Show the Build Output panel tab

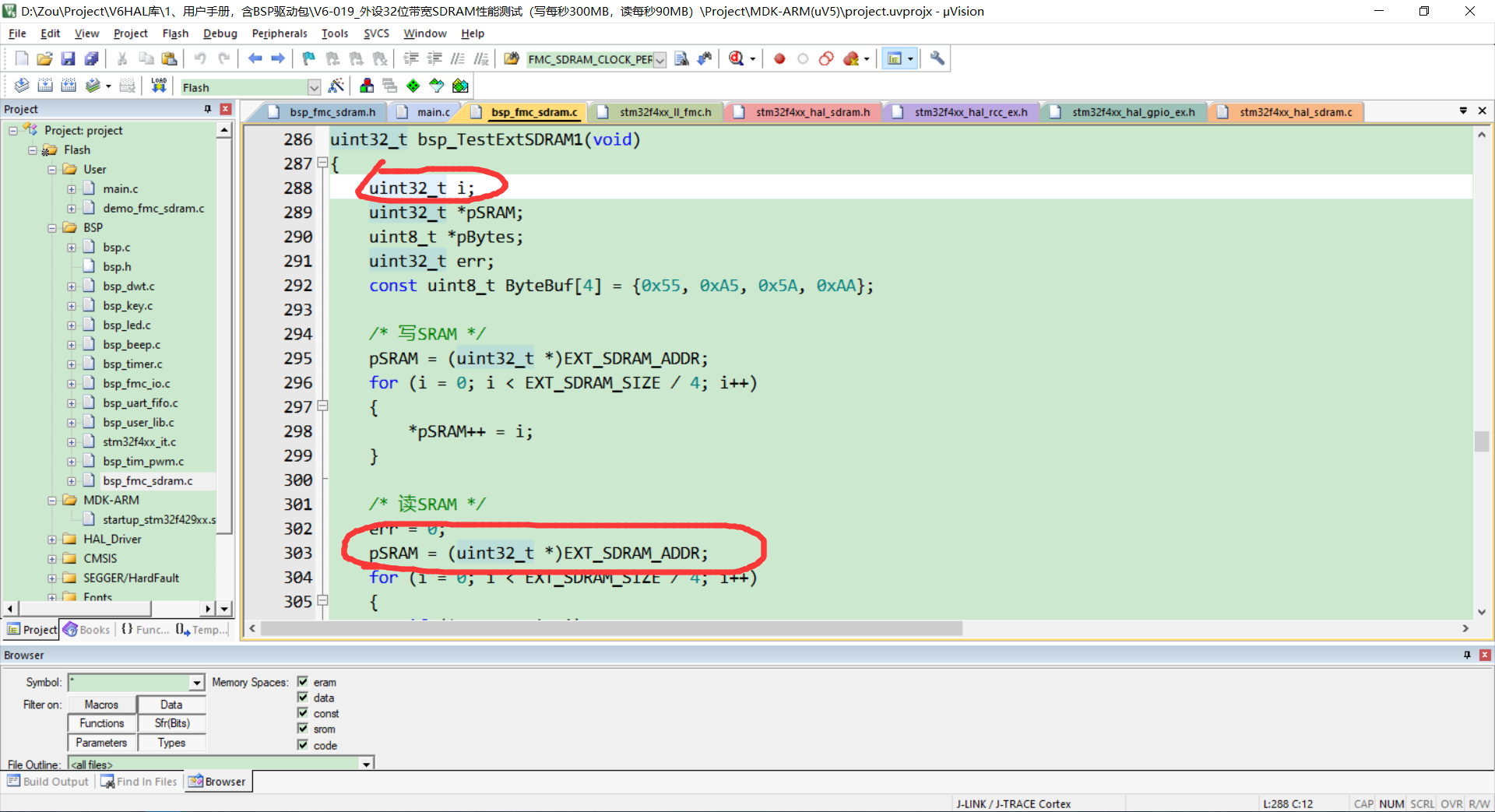[x=48, y=782]
